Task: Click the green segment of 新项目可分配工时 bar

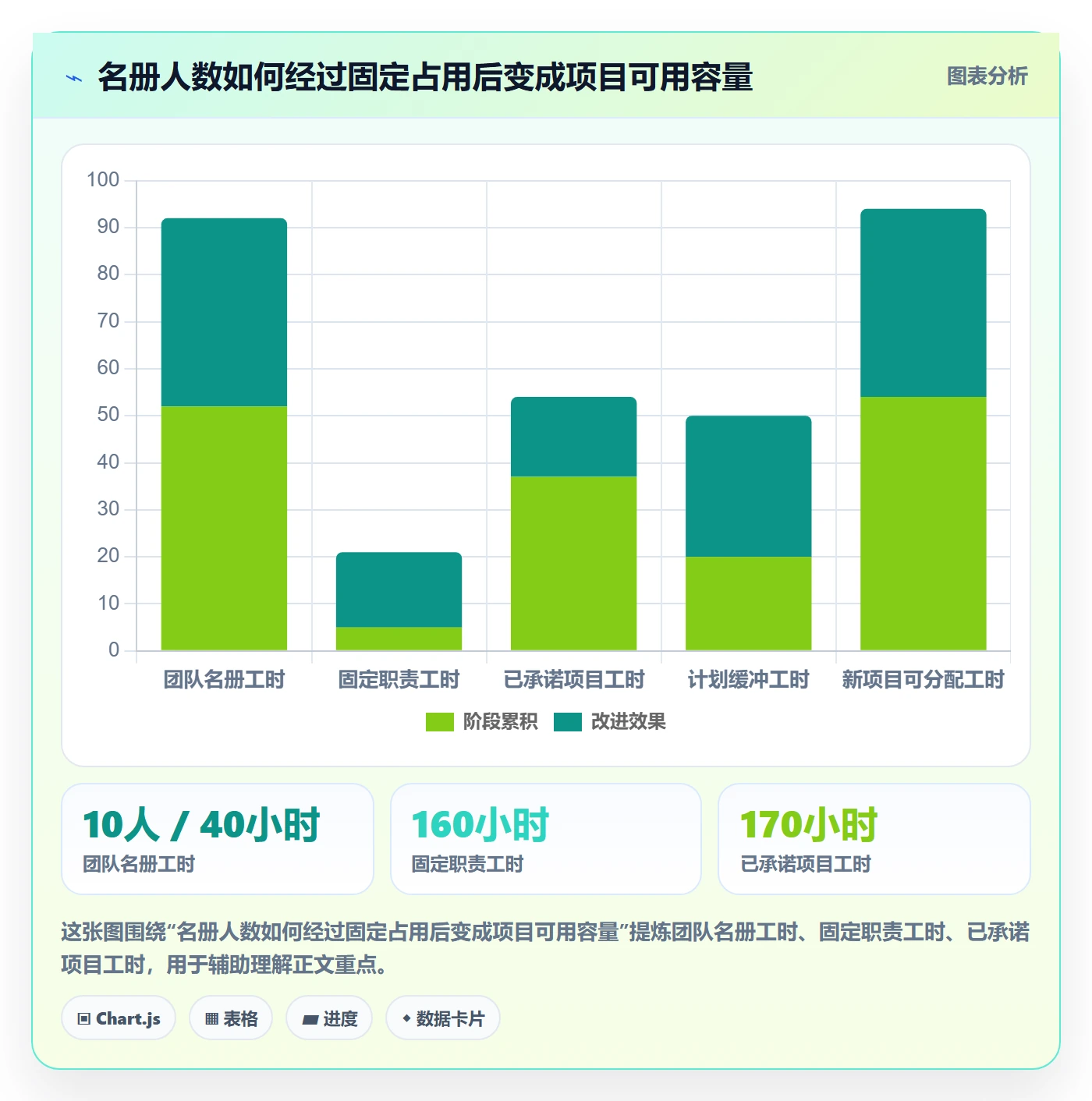Action: [x=923, y=523]
